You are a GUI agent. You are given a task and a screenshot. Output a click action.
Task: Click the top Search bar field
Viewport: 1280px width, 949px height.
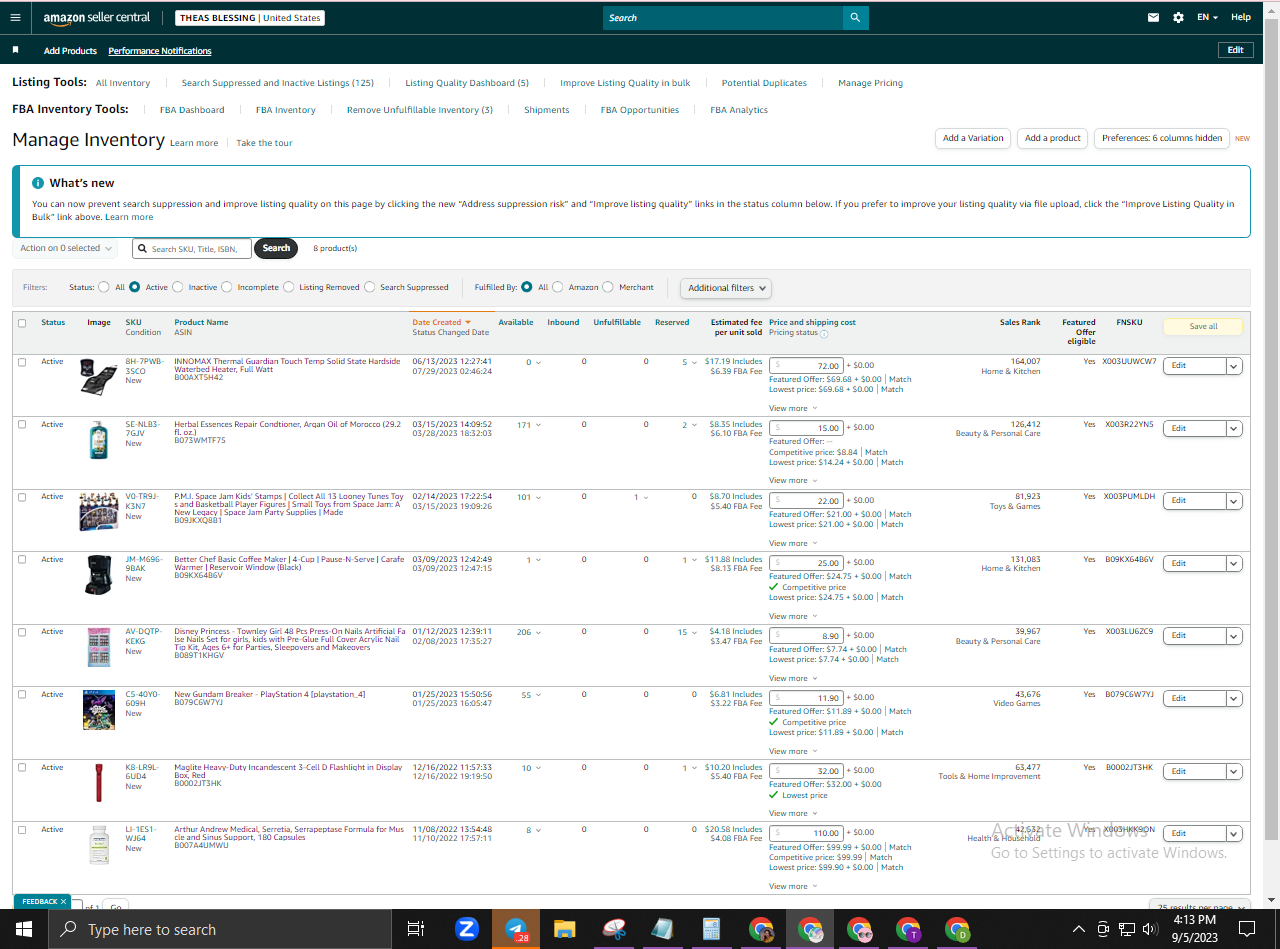click(x=723, y=18)
